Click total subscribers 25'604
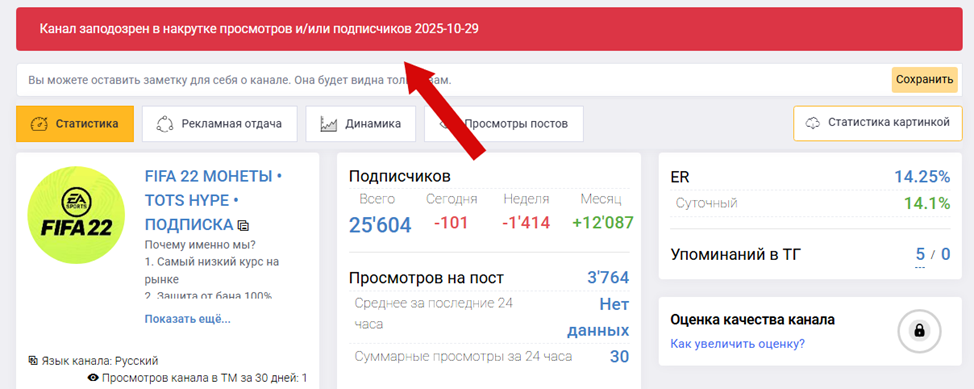 [x=380, y=225]
